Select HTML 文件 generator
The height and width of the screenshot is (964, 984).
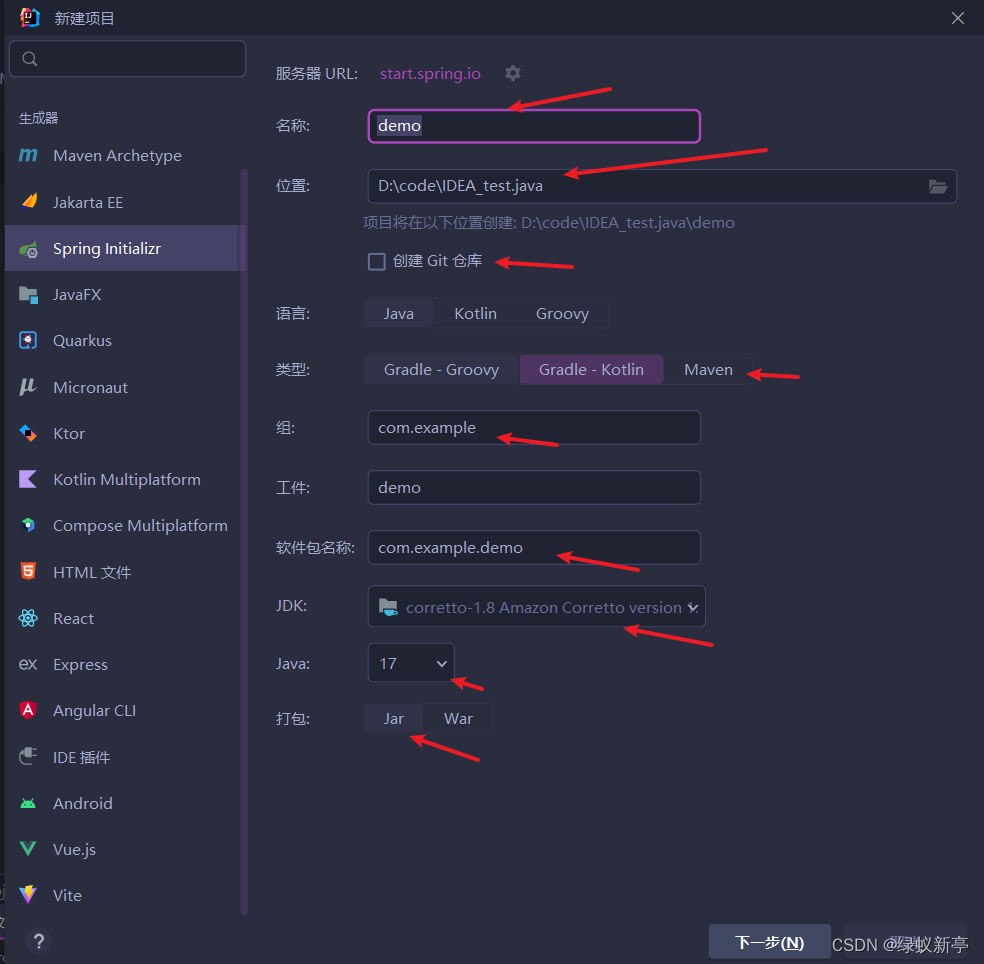click(x=122, y=572)
